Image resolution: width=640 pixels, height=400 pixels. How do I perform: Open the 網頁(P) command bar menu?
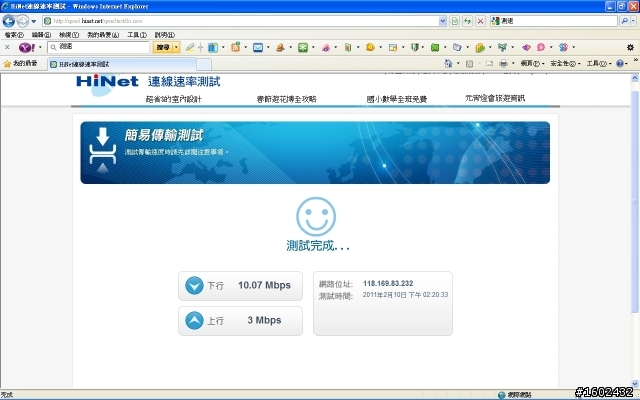533,64
